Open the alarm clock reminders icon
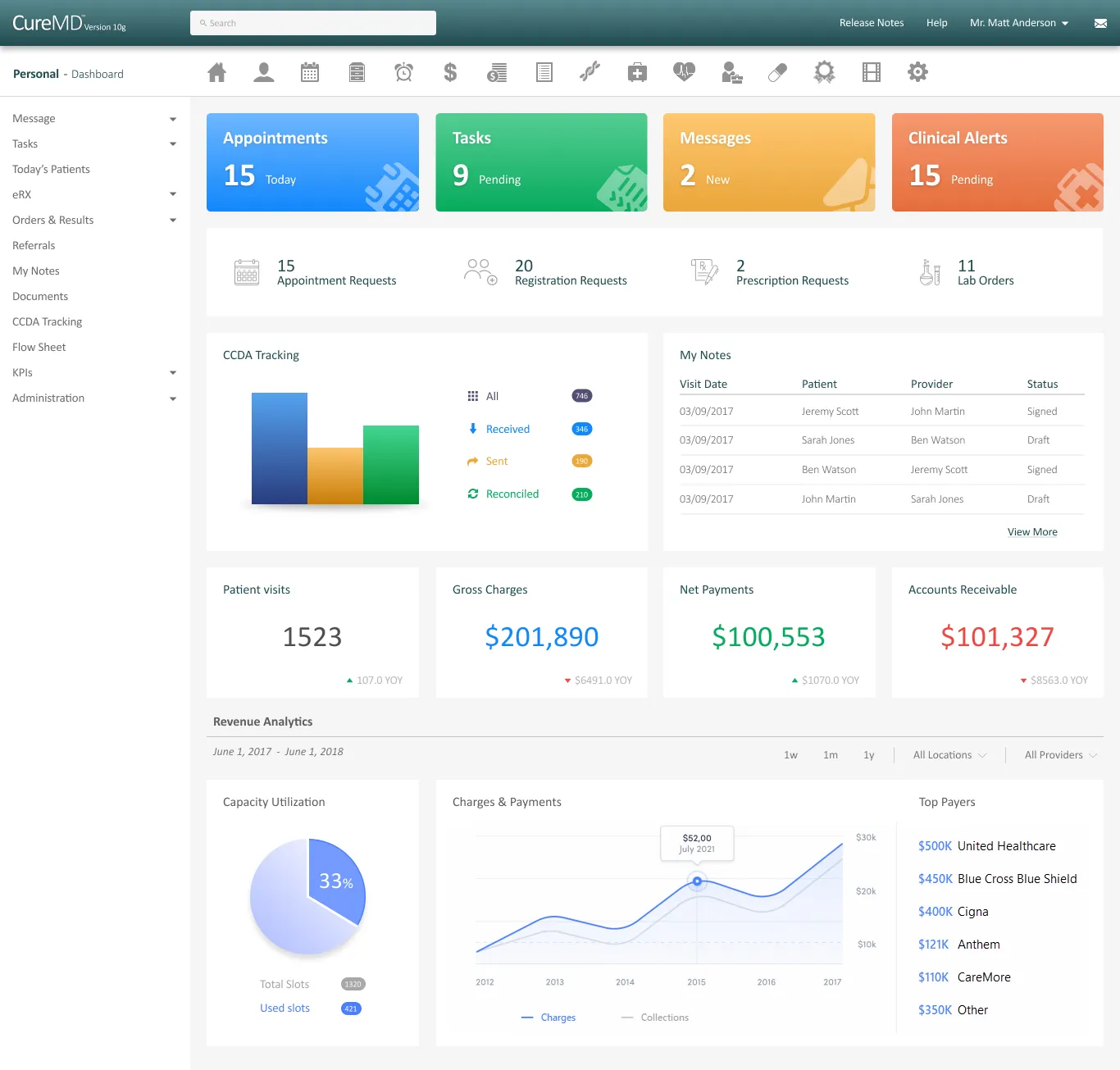 click(403, 73)
